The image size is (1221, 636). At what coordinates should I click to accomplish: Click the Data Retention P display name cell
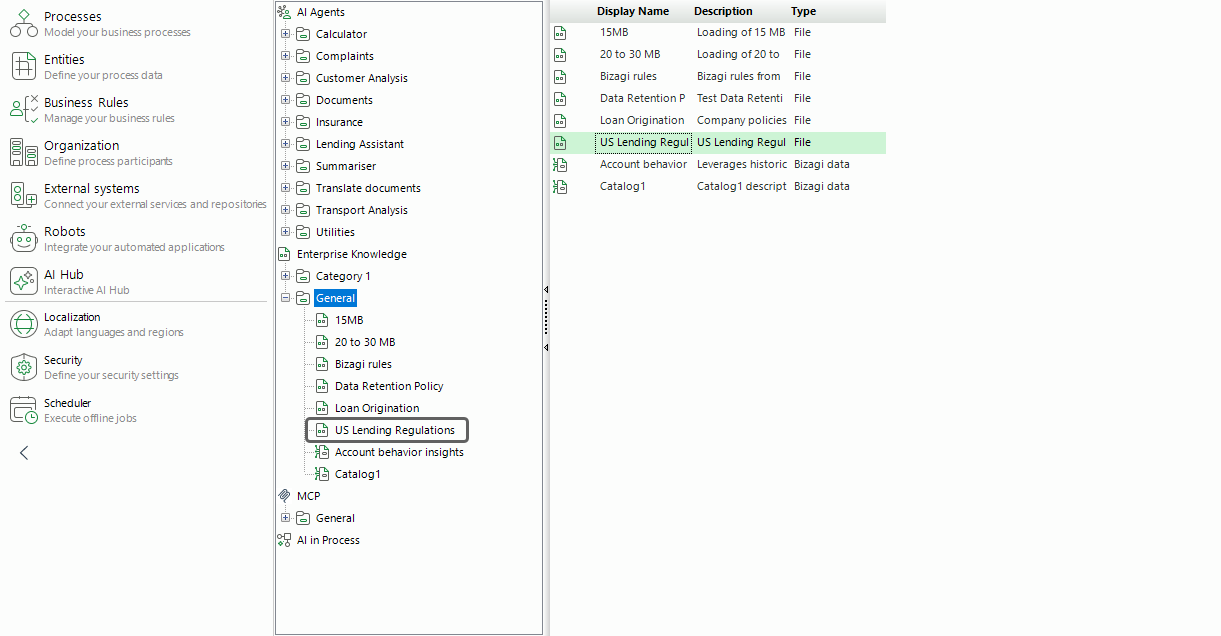(643, 98)
